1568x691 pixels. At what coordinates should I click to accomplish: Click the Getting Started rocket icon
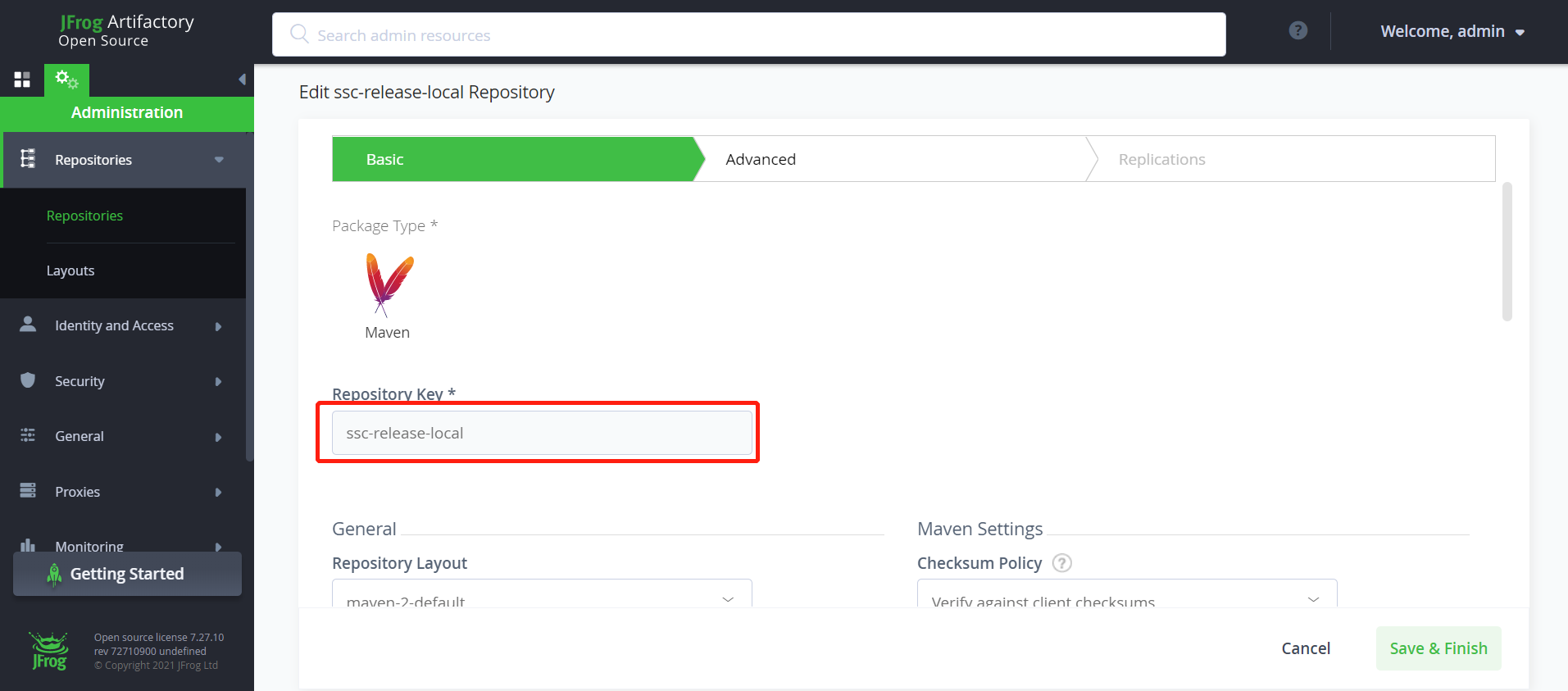pos(54,575)
